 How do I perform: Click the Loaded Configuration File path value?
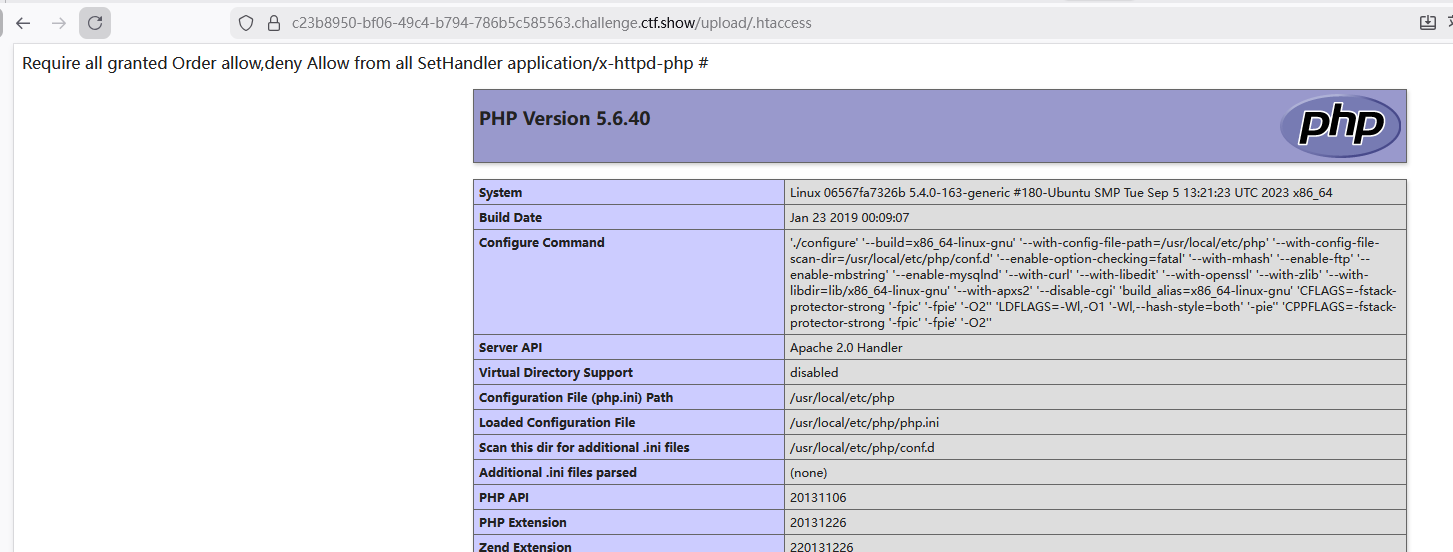[x=864, y=423]
